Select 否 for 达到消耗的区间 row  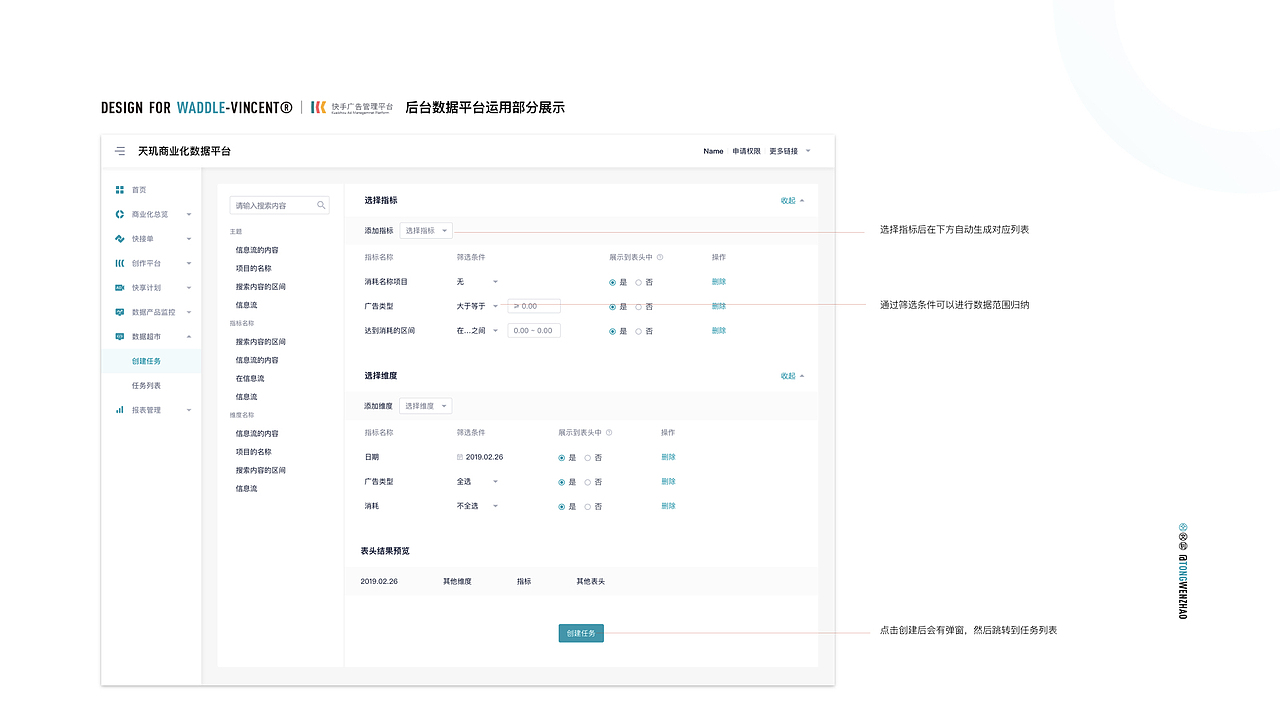point(638,331)
